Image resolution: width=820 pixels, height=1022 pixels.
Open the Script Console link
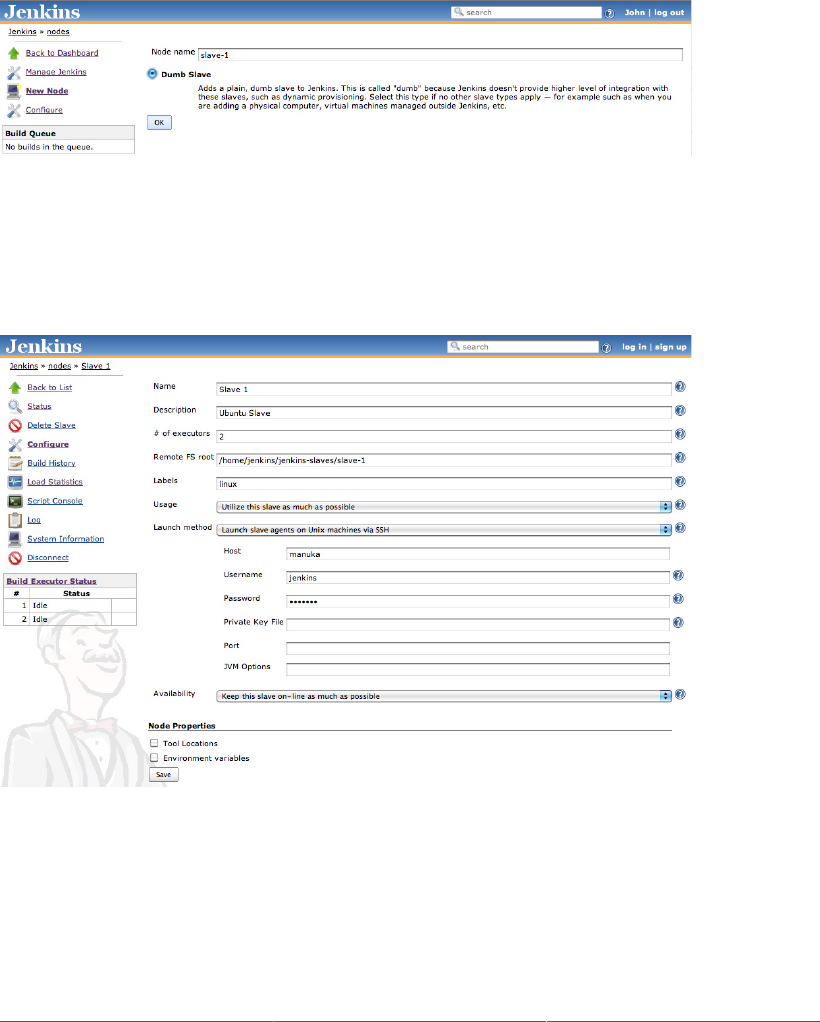(55, 501)
